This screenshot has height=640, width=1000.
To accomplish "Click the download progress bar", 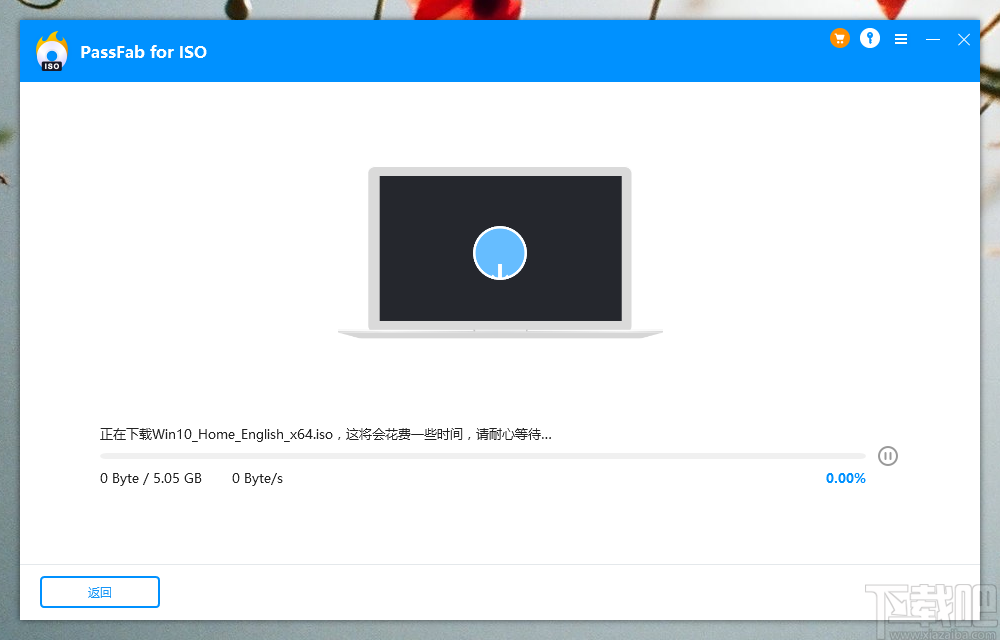I will (x=480, y=455).
